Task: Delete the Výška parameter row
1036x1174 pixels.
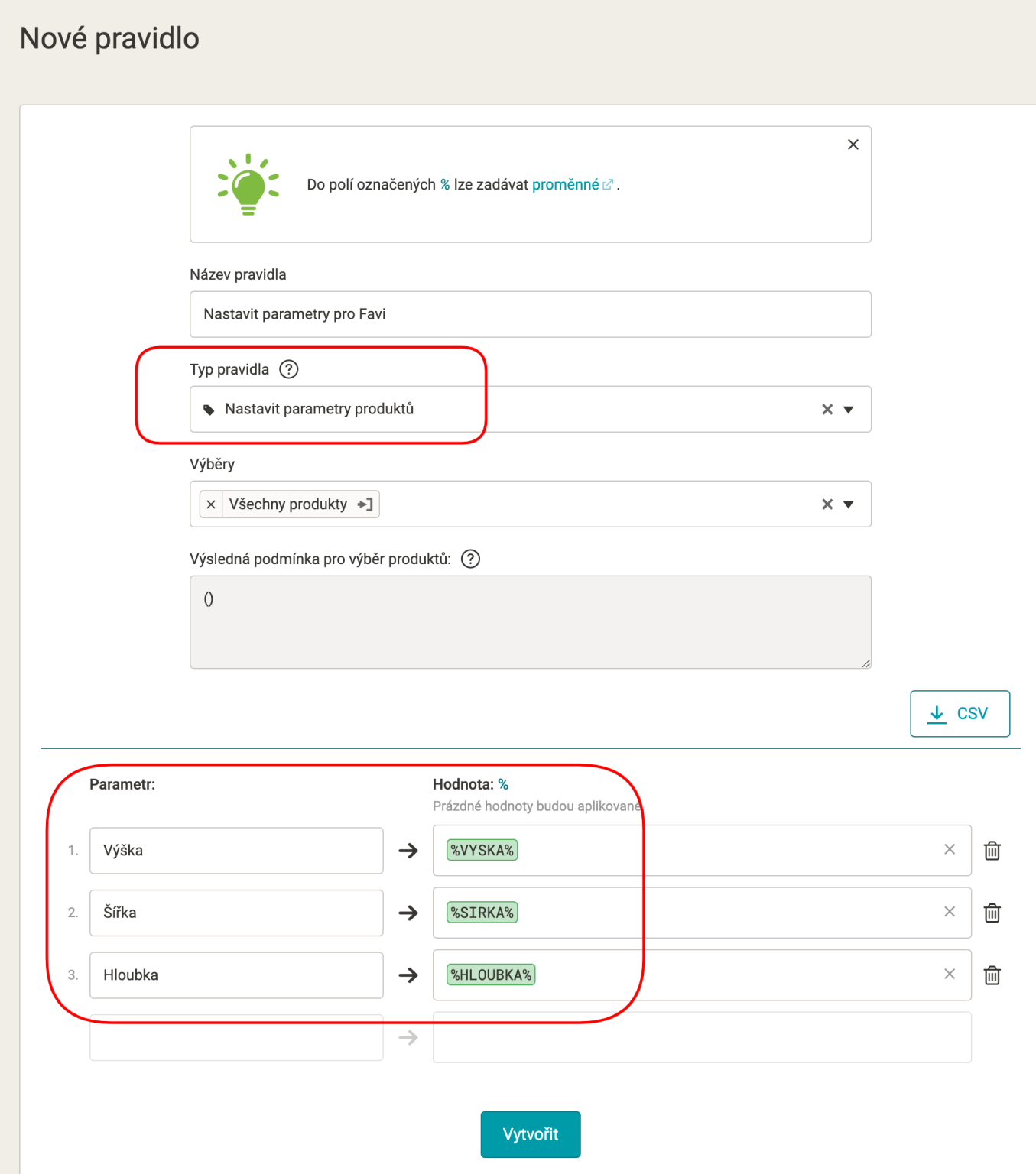Action: tap(992, 851)
